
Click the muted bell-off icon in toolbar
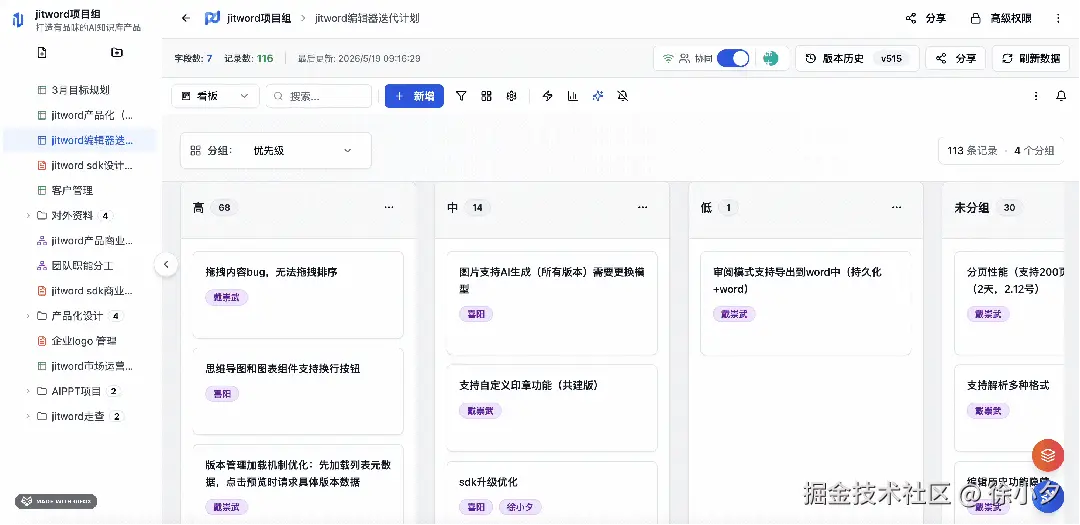[623, 96]
